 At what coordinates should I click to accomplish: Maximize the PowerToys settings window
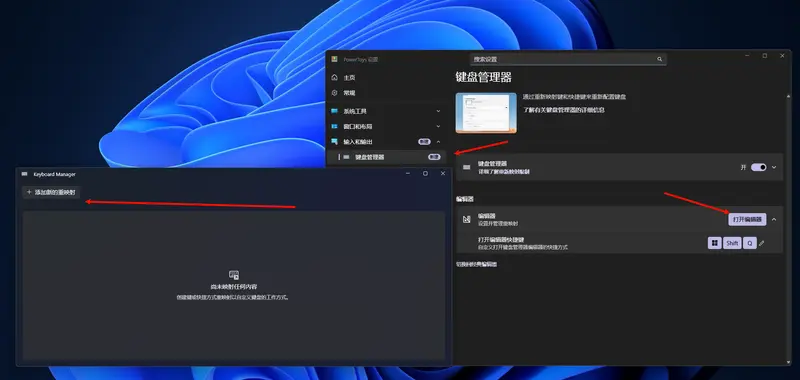[x=764, y=56]
